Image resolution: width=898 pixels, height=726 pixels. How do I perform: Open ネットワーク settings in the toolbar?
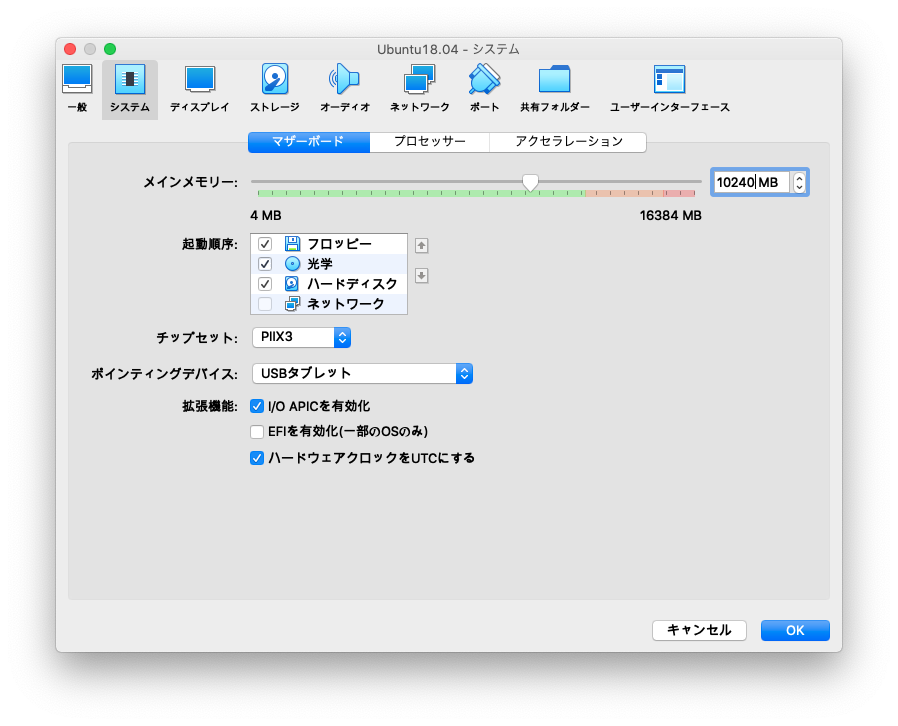(x=419, y=90)
